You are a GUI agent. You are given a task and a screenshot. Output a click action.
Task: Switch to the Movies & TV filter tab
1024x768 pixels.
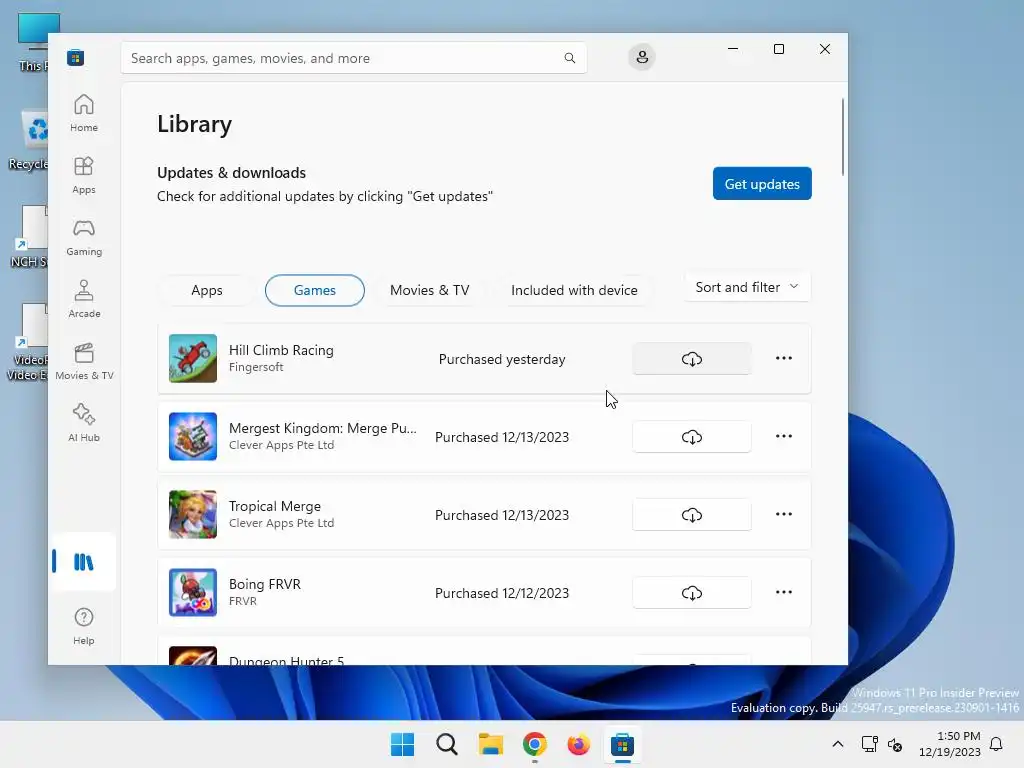pyautogui.click(x=429, y=290)
